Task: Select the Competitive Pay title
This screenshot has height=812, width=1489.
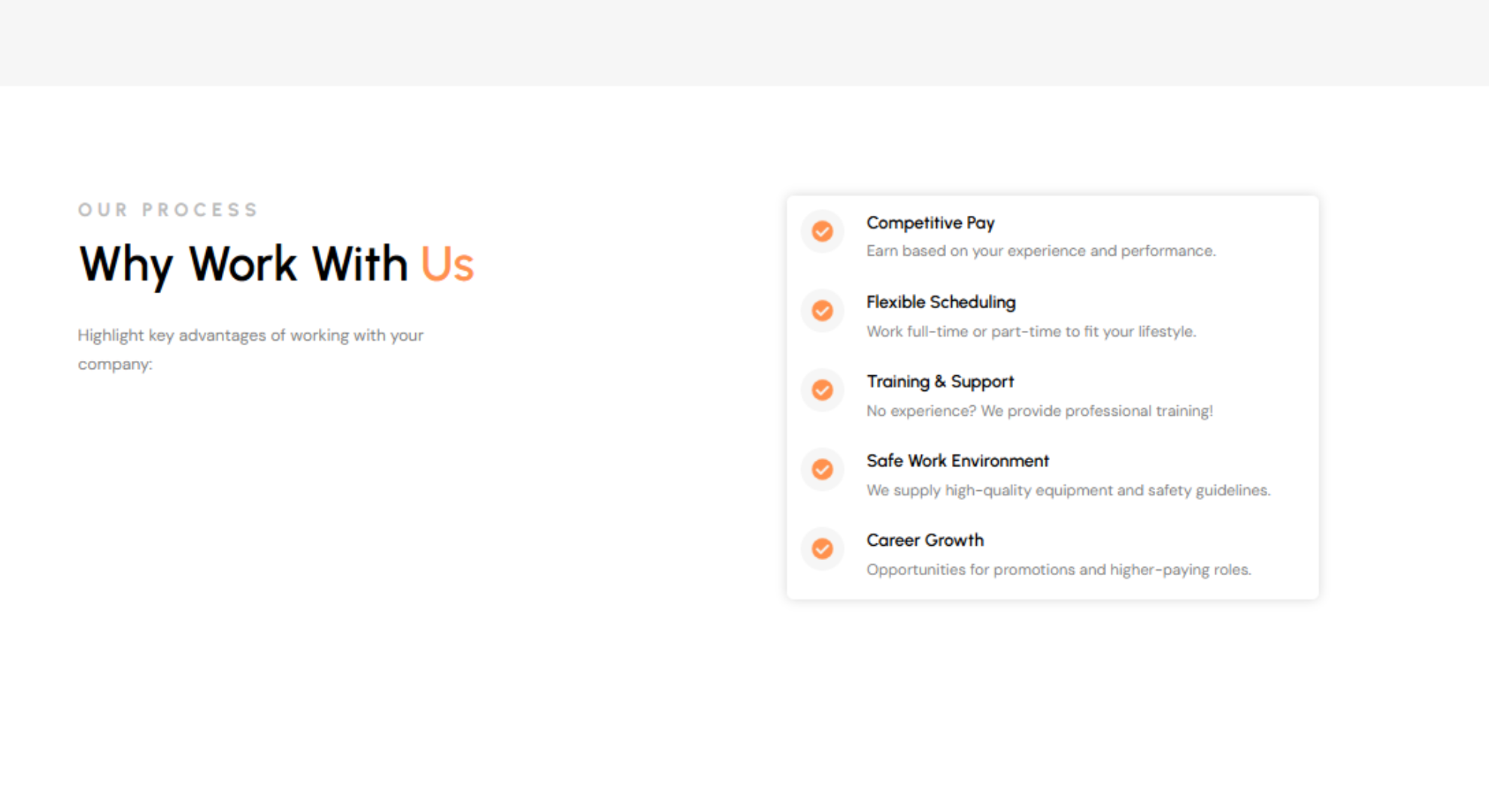Action: pos(930,223)
